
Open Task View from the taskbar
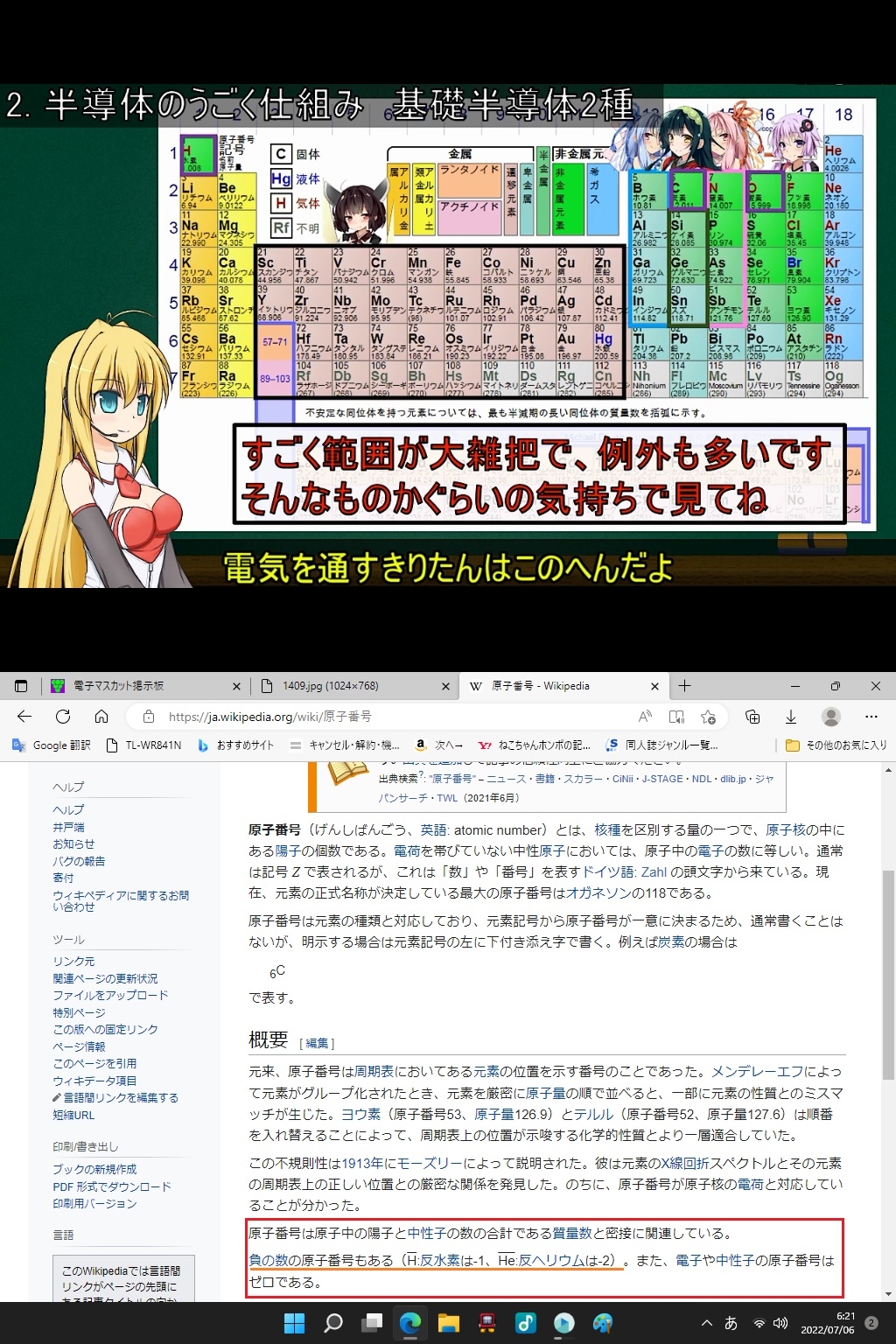(x=374, y=1323)
